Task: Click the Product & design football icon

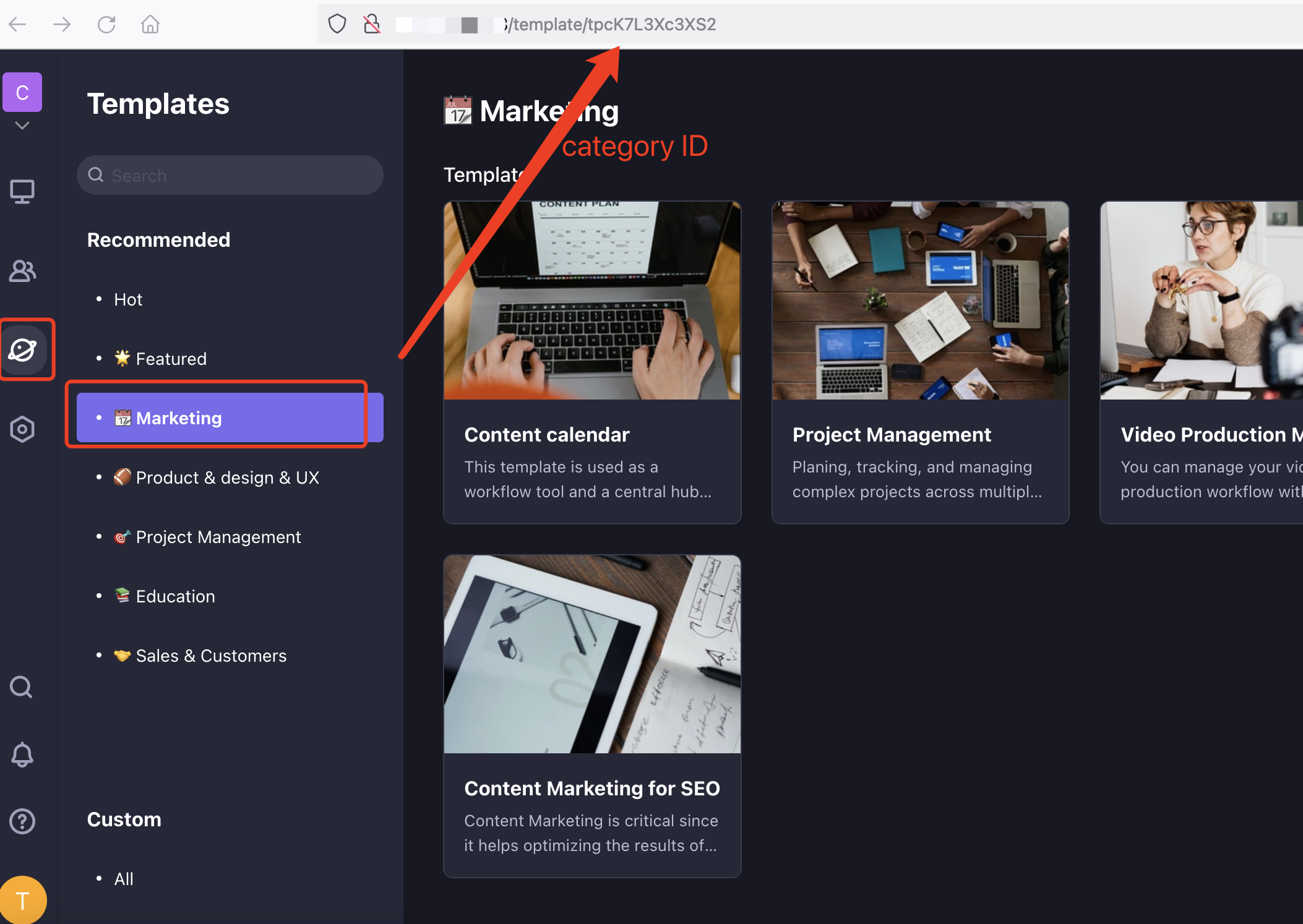Action: pyautogui.click(x=123, y=477)
